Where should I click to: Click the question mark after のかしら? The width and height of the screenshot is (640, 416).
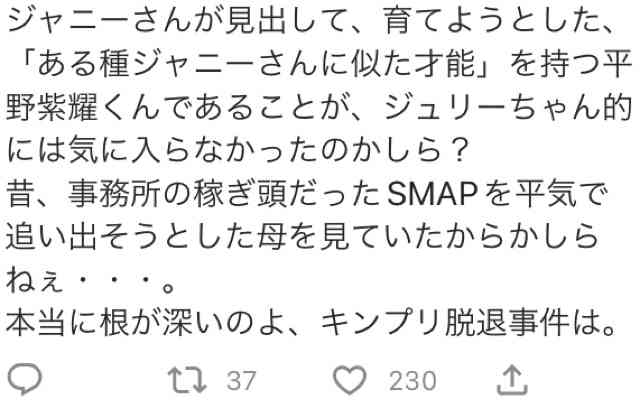point(456,151)
